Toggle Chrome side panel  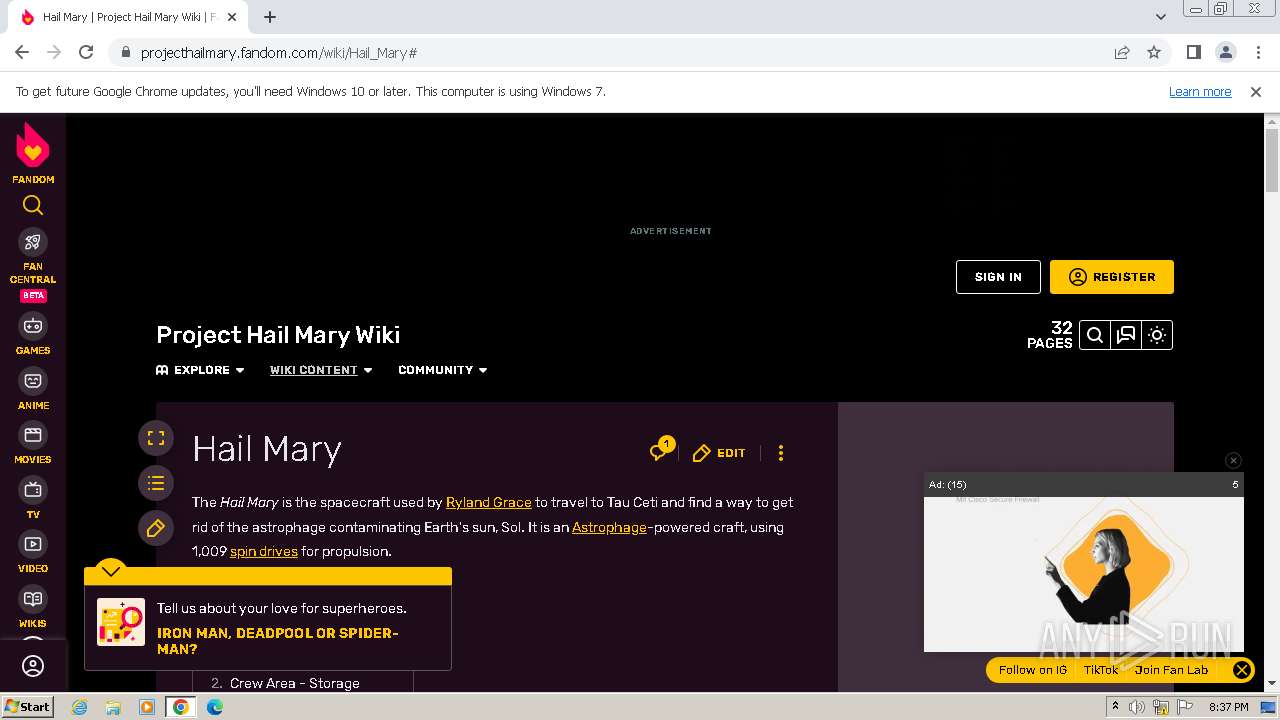click(x=1193, y=52)
